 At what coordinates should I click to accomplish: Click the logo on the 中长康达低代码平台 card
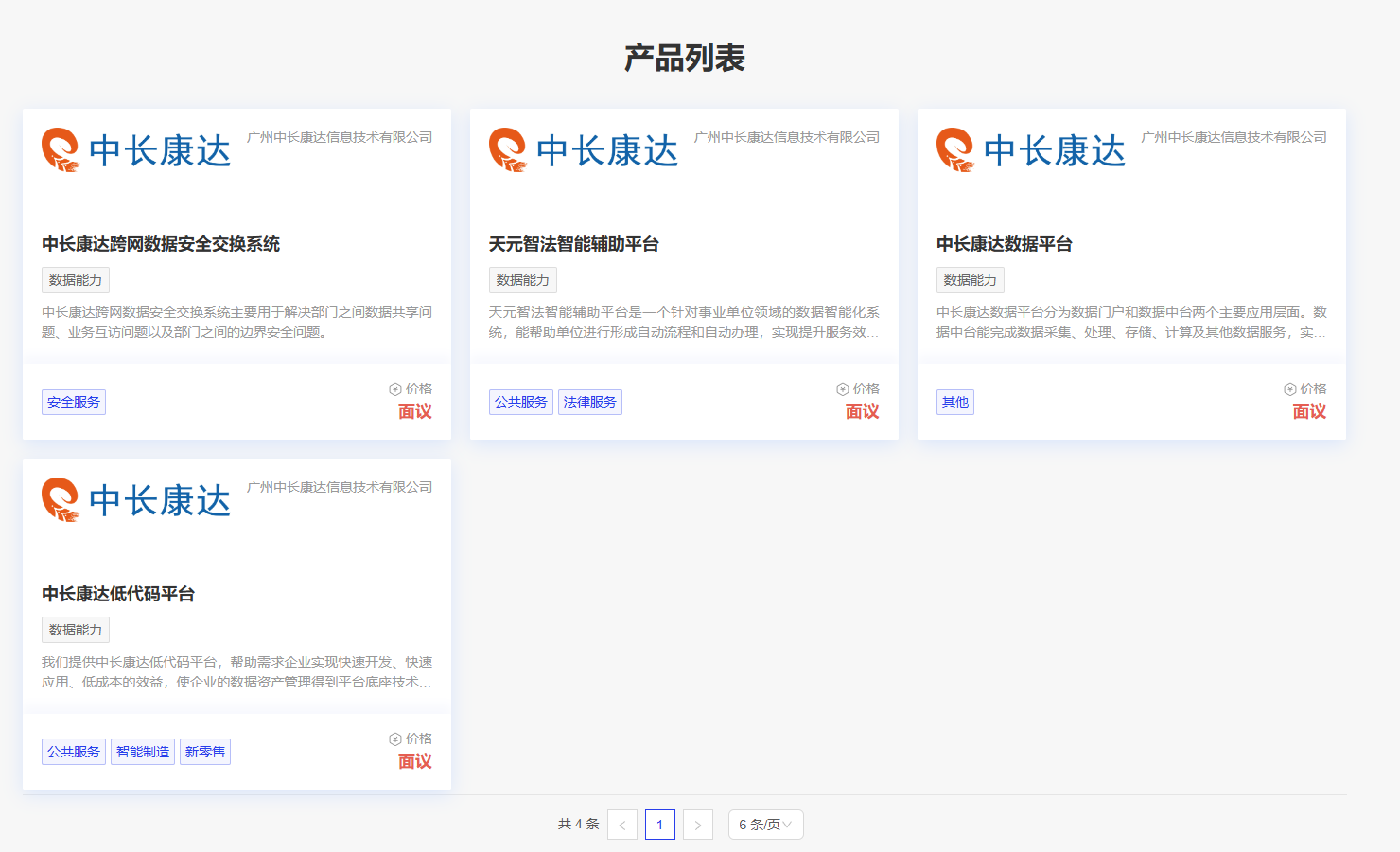click(136, 500)
